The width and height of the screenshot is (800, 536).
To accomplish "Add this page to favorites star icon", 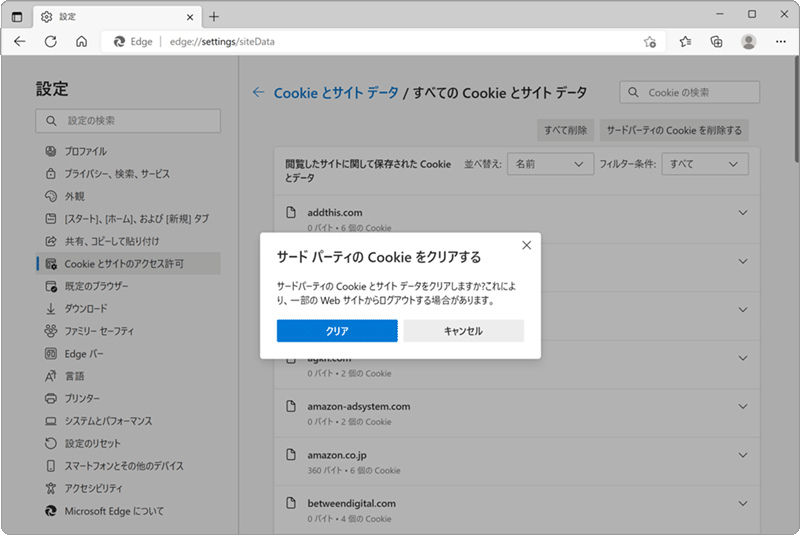I will [649, 42].
